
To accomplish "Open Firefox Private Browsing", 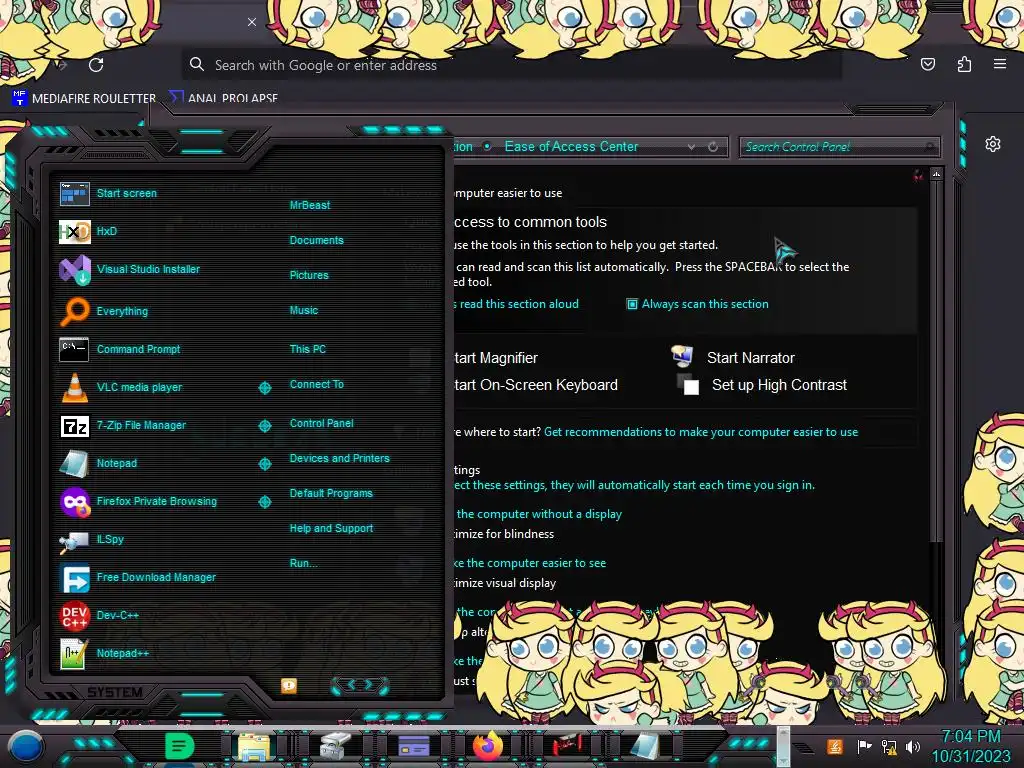I will coord(138,502).
